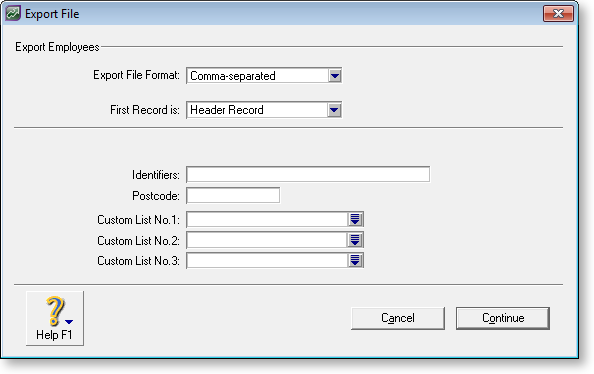Expand the Export File Format dropdown arrow
Viewport: 594px width, 374px height.
pos(335,76)
